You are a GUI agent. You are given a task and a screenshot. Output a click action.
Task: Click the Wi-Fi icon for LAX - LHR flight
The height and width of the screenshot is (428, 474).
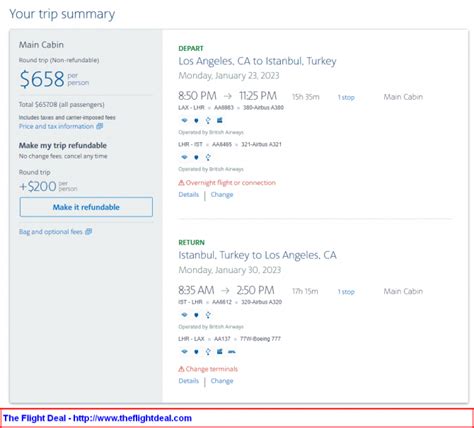[x=184, y=120]
